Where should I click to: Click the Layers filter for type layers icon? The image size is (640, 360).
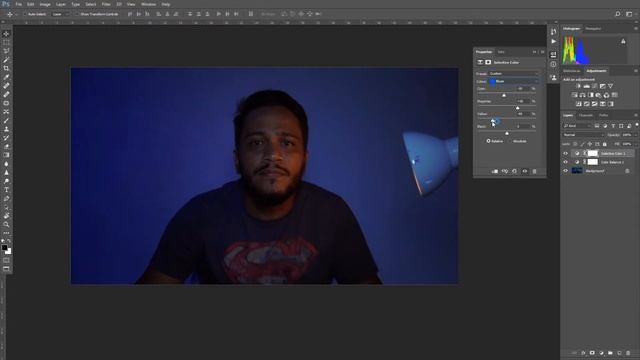[x=613, y=126]
